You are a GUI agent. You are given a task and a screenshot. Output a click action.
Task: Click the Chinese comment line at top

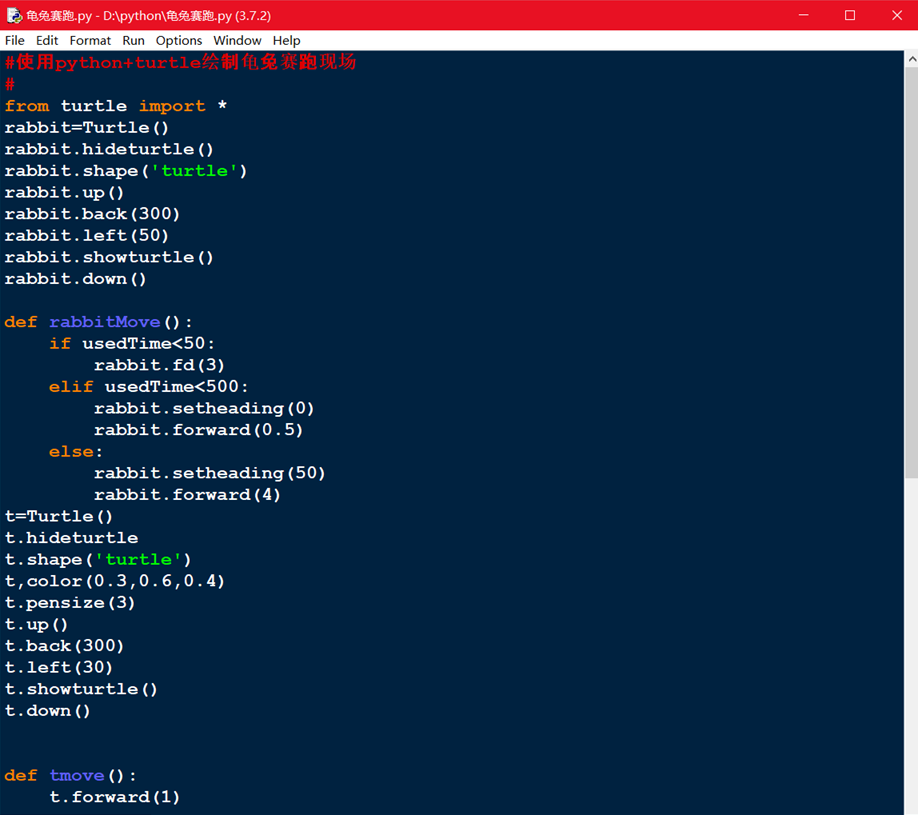[x=180, y=62]
